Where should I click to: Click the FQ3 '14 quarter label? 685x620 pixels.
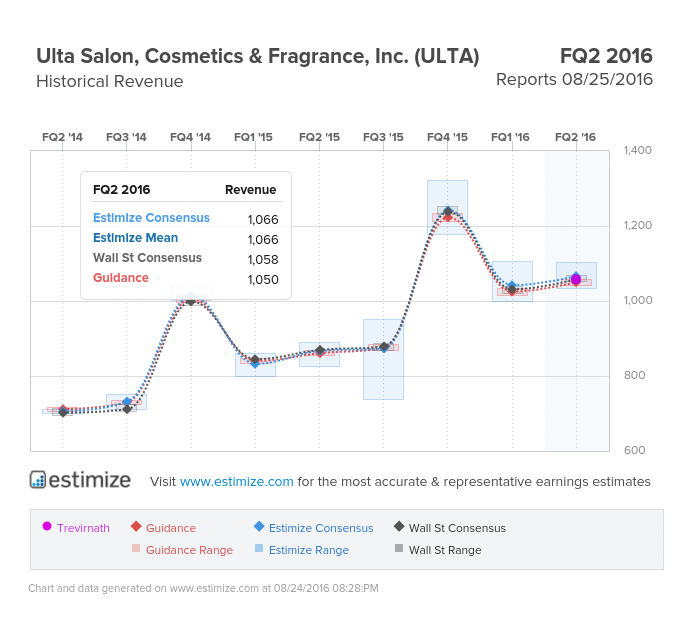coord(126,137)
